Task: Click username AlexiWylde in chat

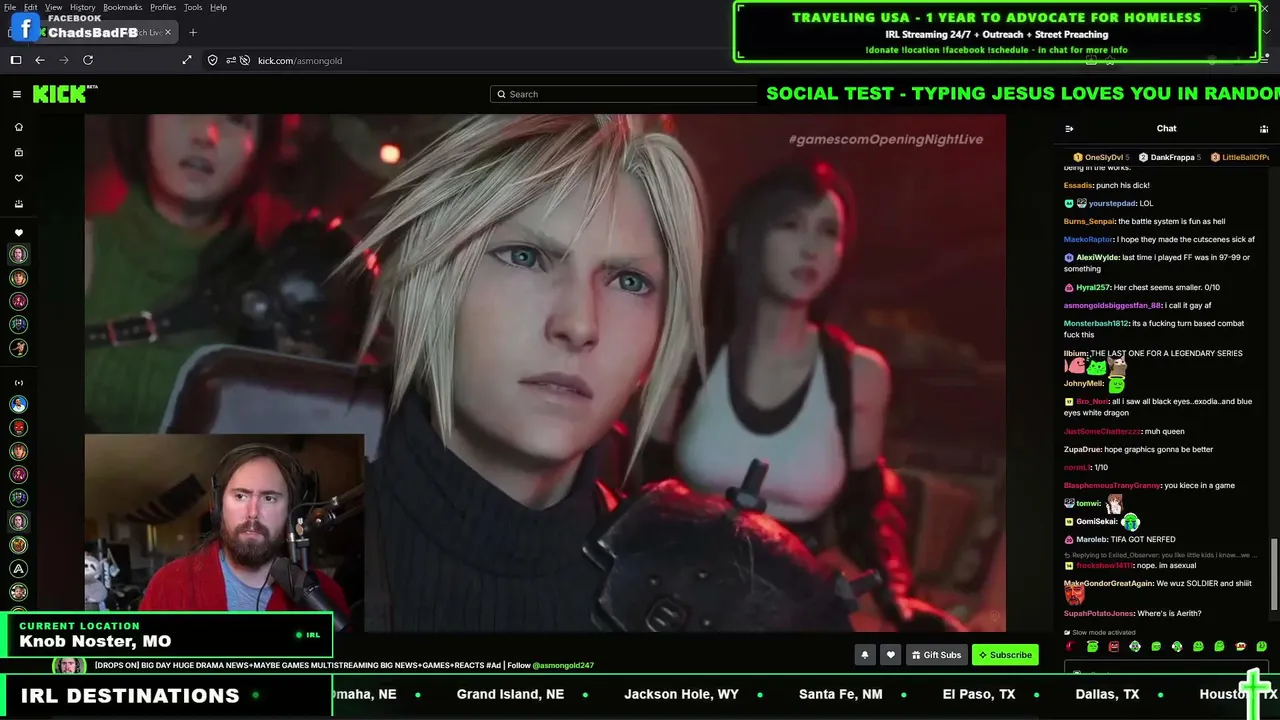Action: pos(1098,257)
